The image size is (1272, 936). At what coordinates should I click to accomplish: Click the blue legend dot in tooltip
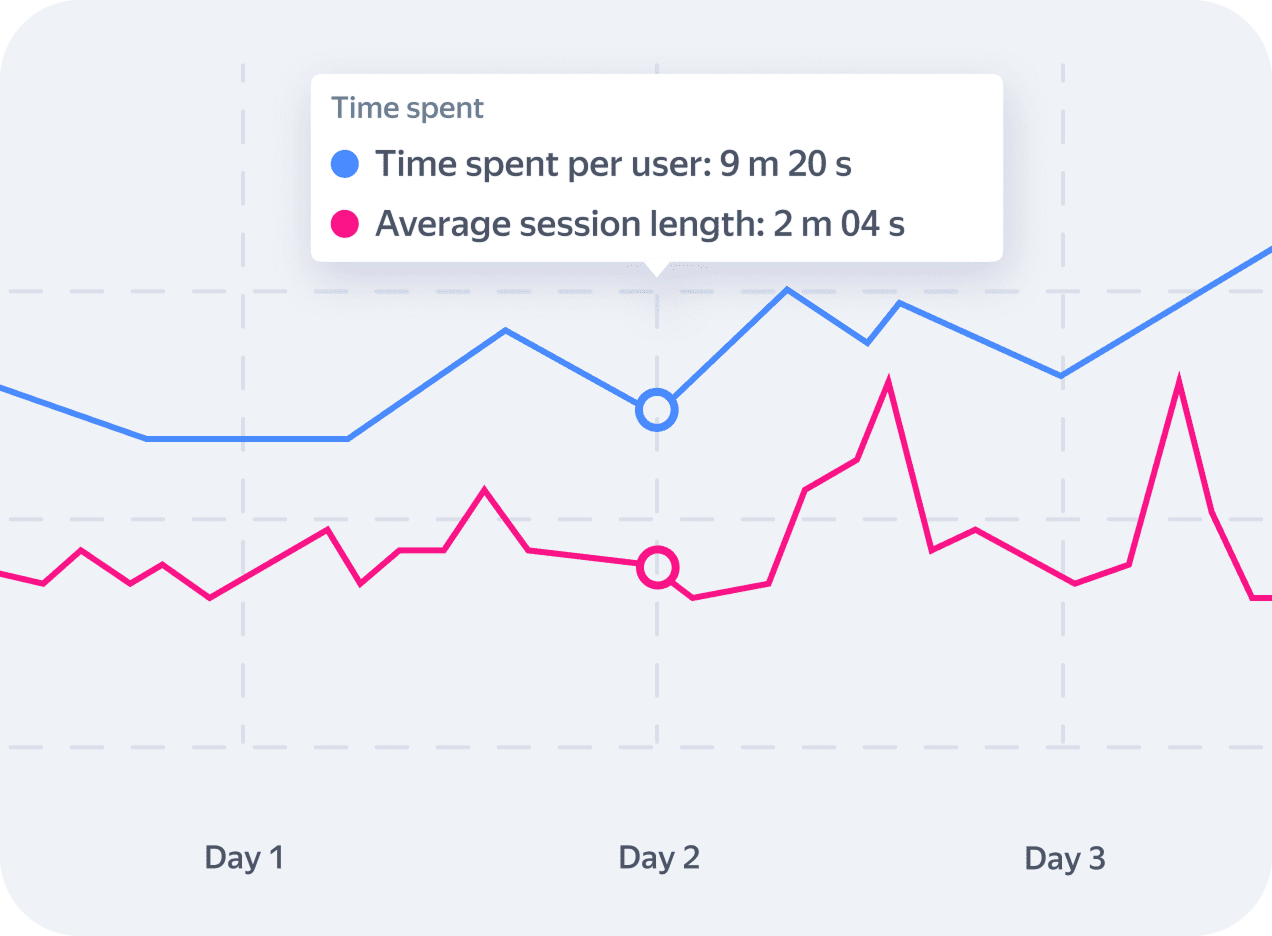(x=345, y=164)
